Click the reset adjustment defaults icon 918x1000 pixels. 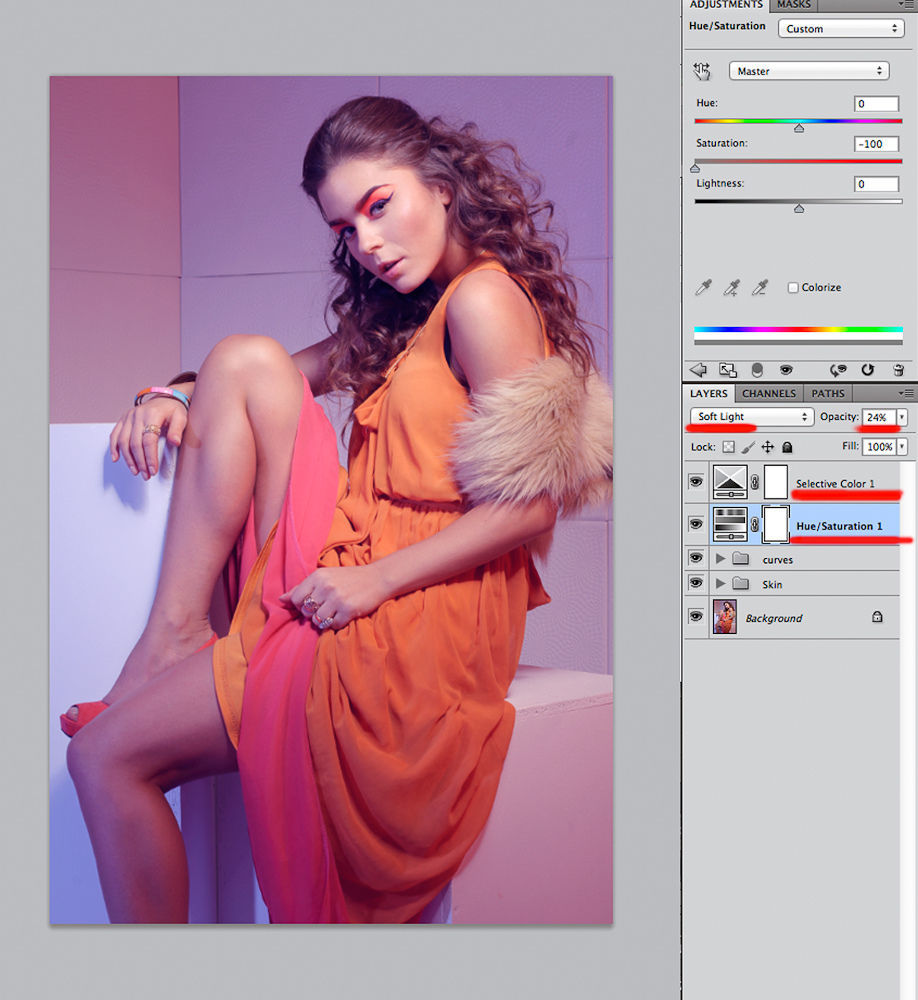point(867,370)
